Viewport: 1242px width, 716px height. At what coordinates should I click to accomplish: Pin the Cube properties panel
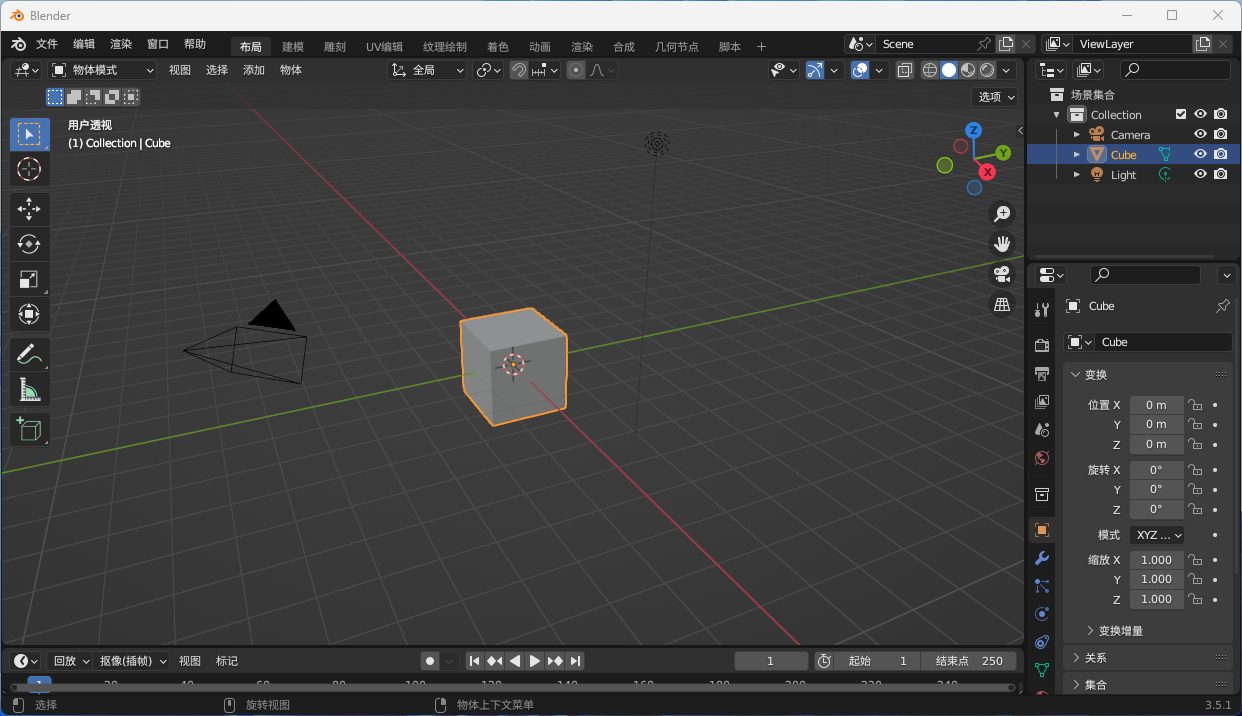[x=1222, y=306]
